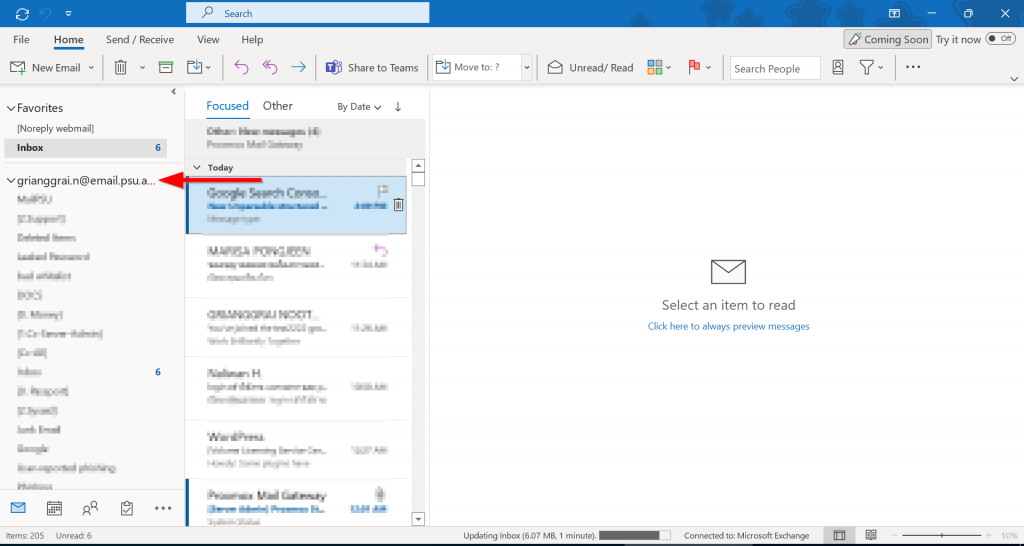Open the People navigation icon
Screen dimensions: 1024x546
(90, 507)
